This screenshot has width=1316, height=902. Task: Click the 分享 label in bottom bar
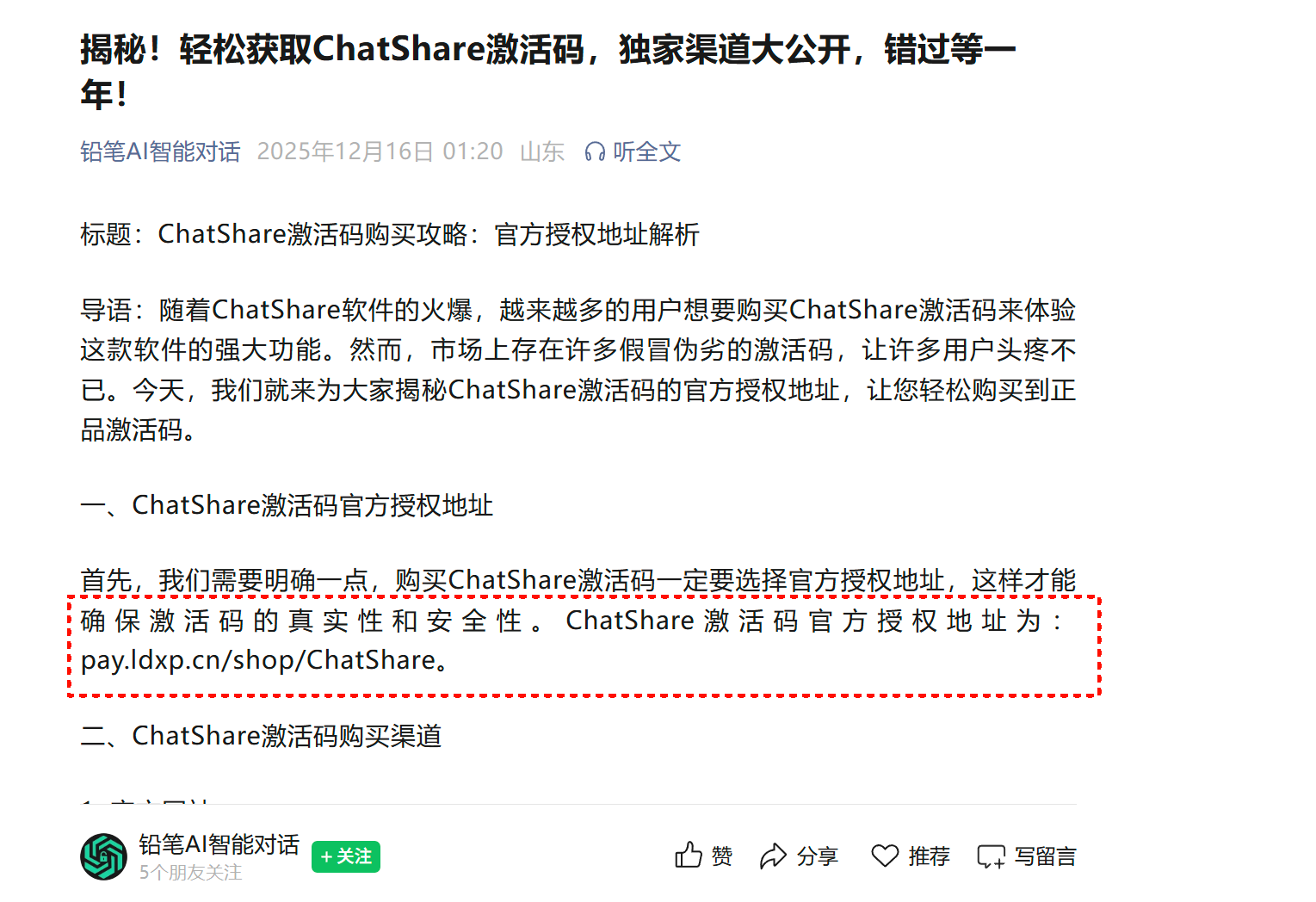(x=818, y=856)
